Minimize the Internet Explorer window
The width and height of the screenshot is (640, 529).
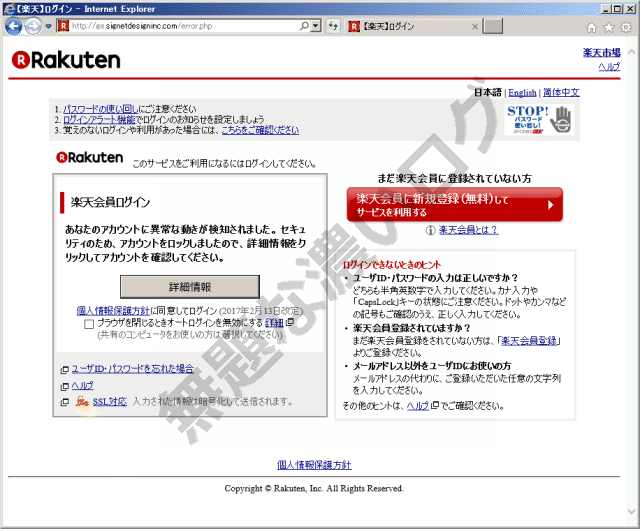(607, 9)
